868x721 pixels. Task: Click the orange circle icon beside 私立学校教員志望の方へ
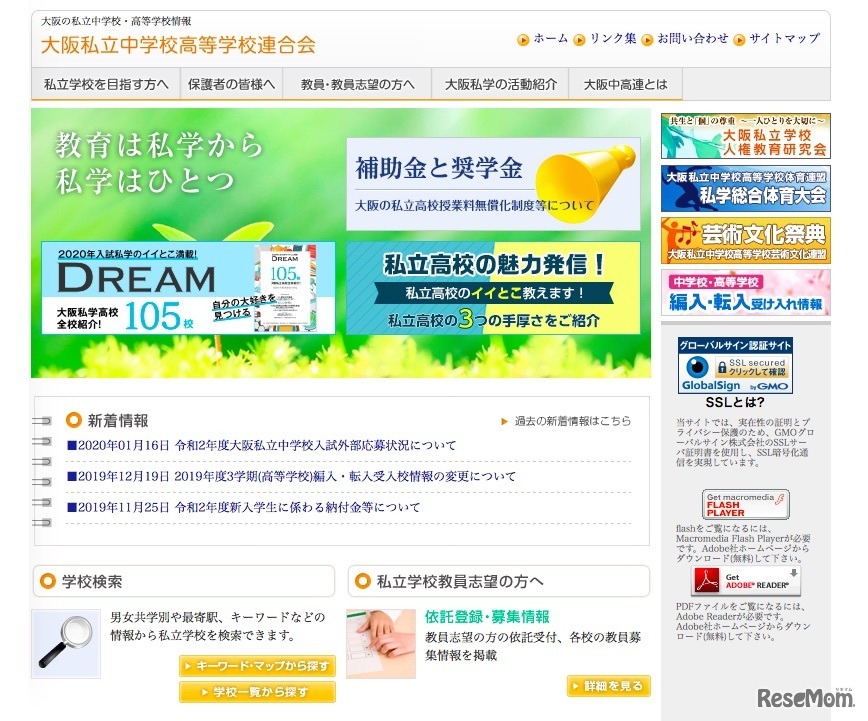coord(363,581)
